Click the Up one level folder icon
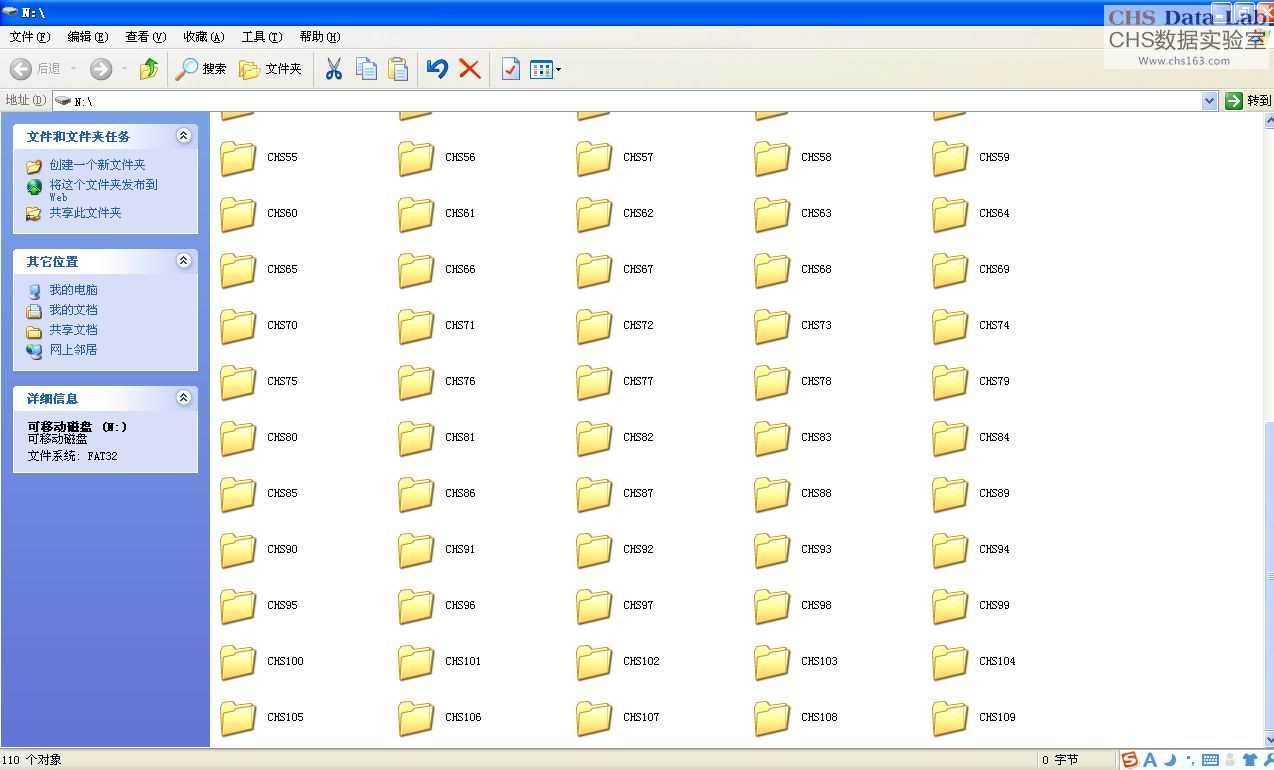 pyautogui.click(x=149, y=69)
